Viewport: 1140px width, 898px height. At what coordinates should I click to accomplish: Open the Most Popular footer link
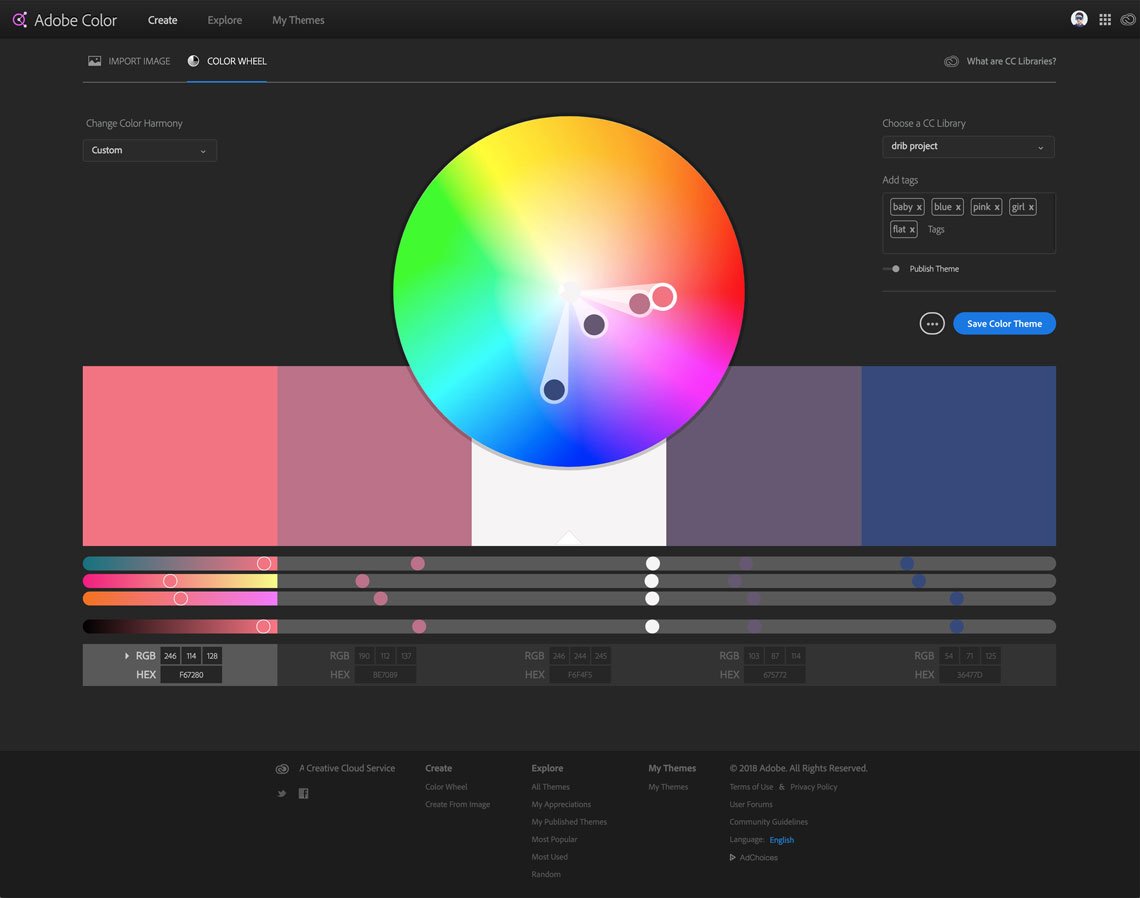coord(554,839)
